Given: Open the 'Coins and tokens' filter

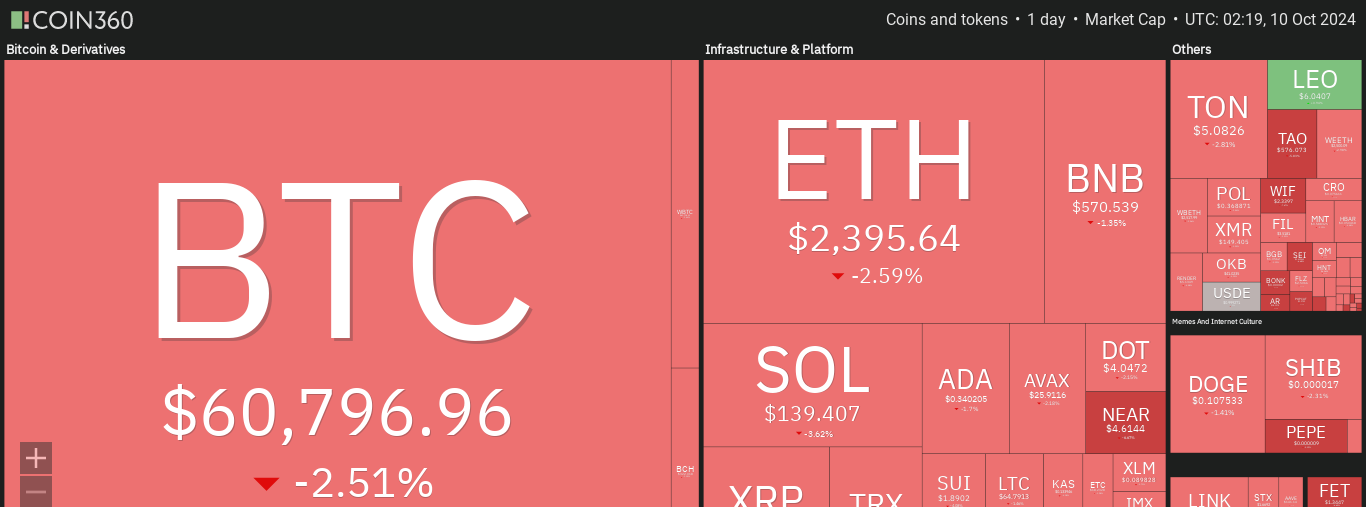Looking at the screenshot, I should tap(946, 20).
